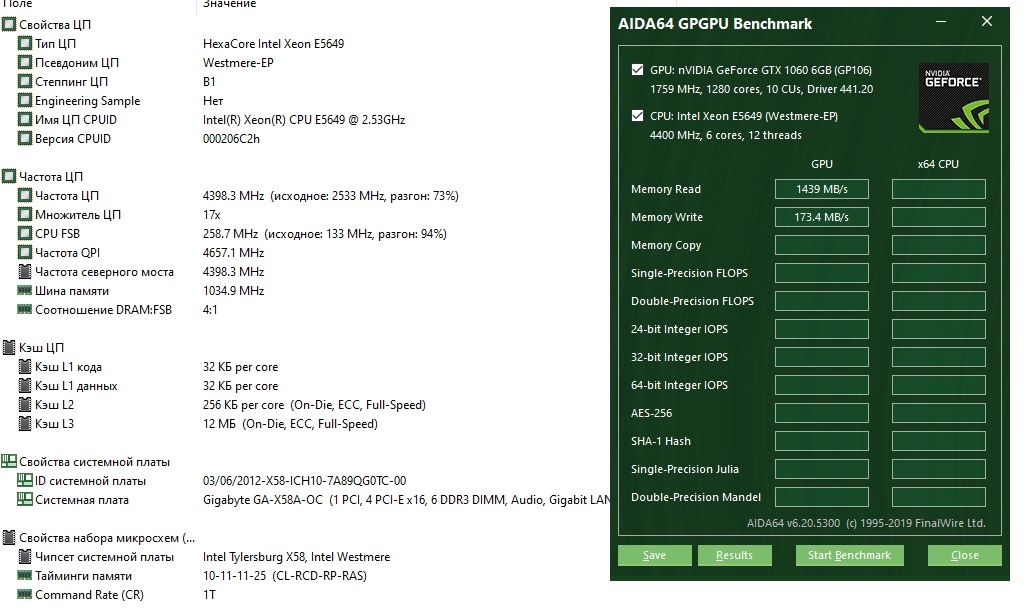Click the GPU Single-Precision FLOPS result field
This screenshot has height=615, width=1035.
(x=822, y=273)
